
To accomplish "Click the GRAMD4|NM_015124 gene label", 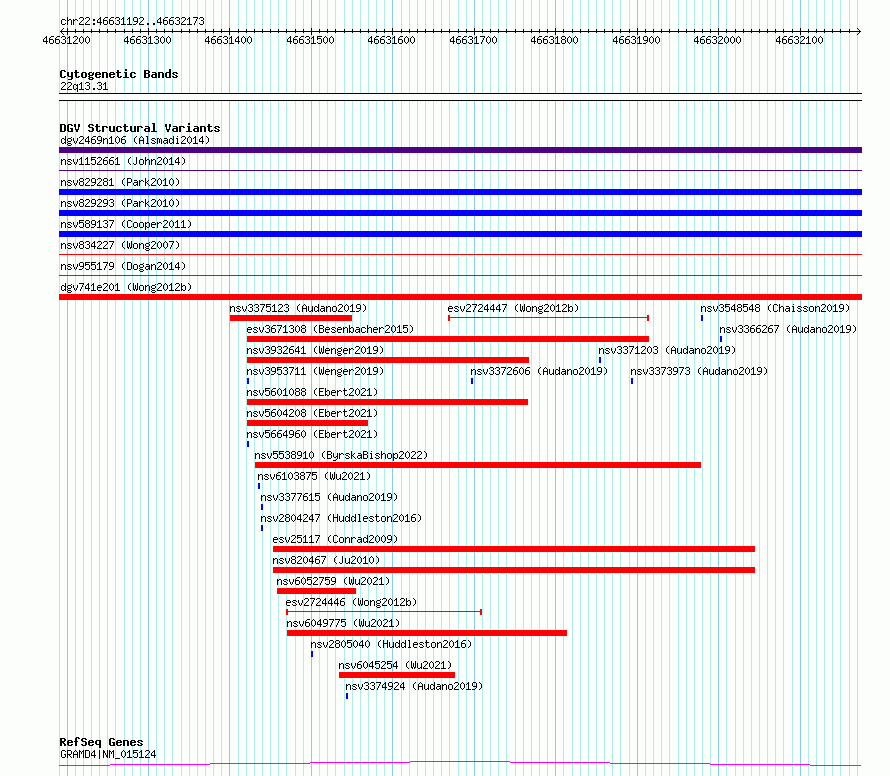I will point(108,754).
